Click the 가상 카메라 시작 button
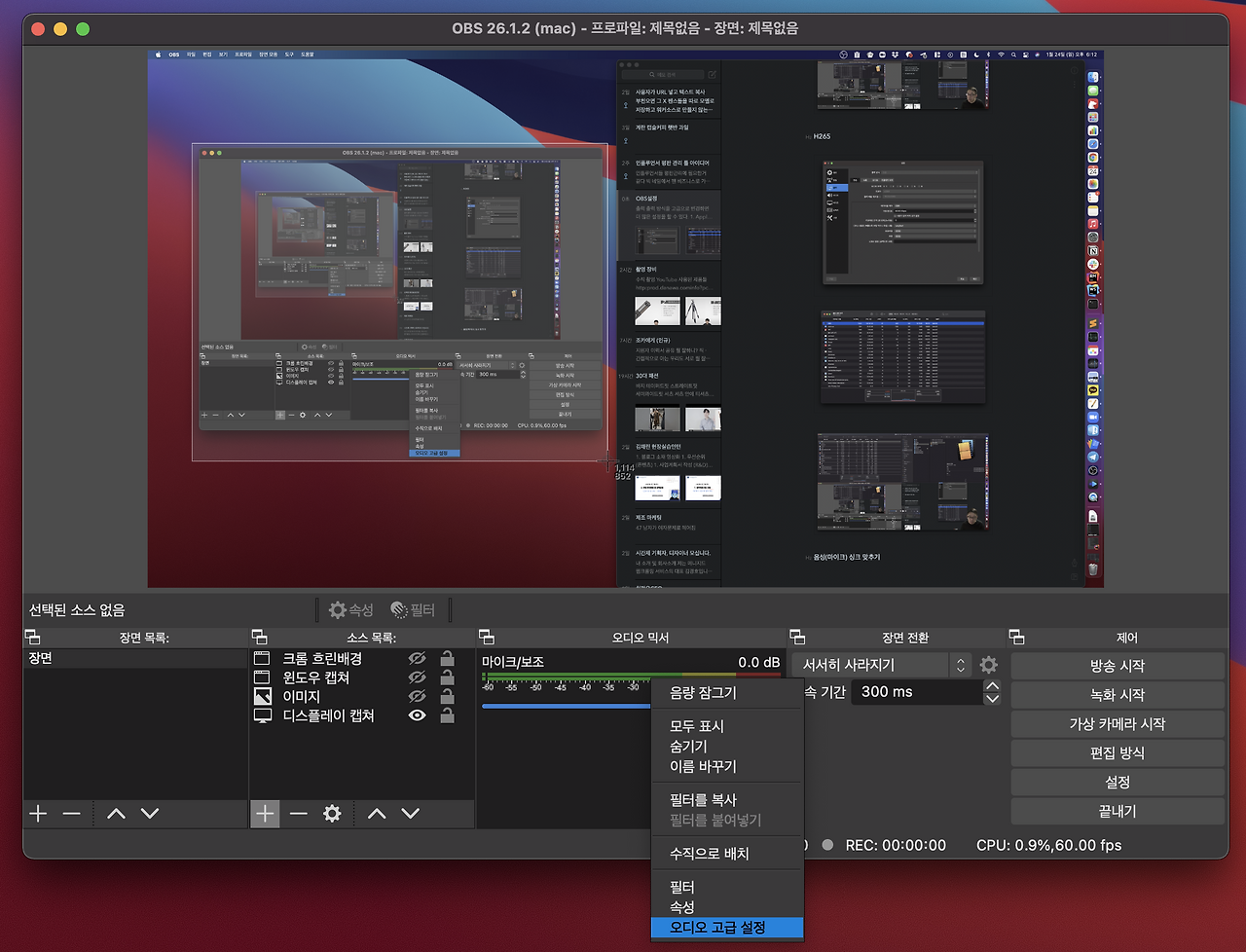The height and width of the screenshot is (952, 1246). (x=1118, y=724)
